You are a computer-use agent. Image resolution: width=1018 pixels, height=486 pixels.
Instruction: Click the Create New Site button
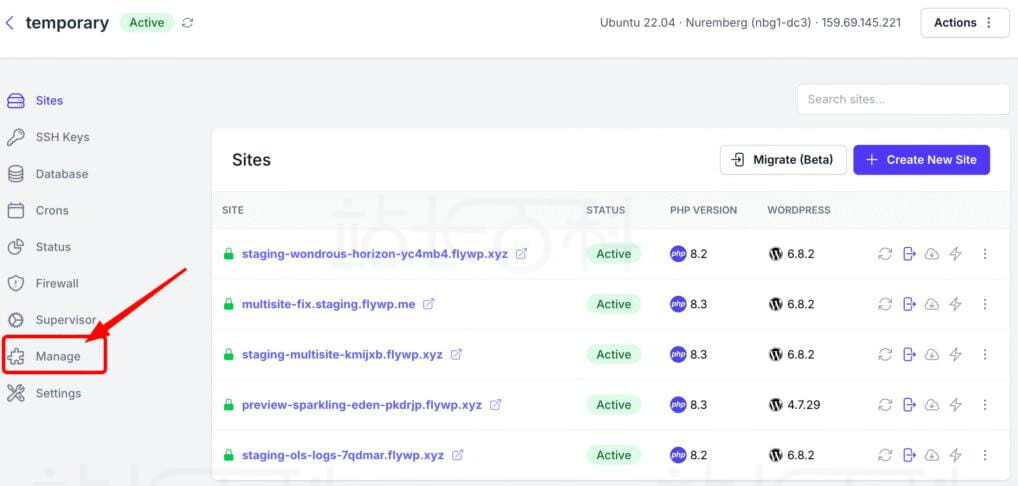pyautogui.click(x=921, y=160)
